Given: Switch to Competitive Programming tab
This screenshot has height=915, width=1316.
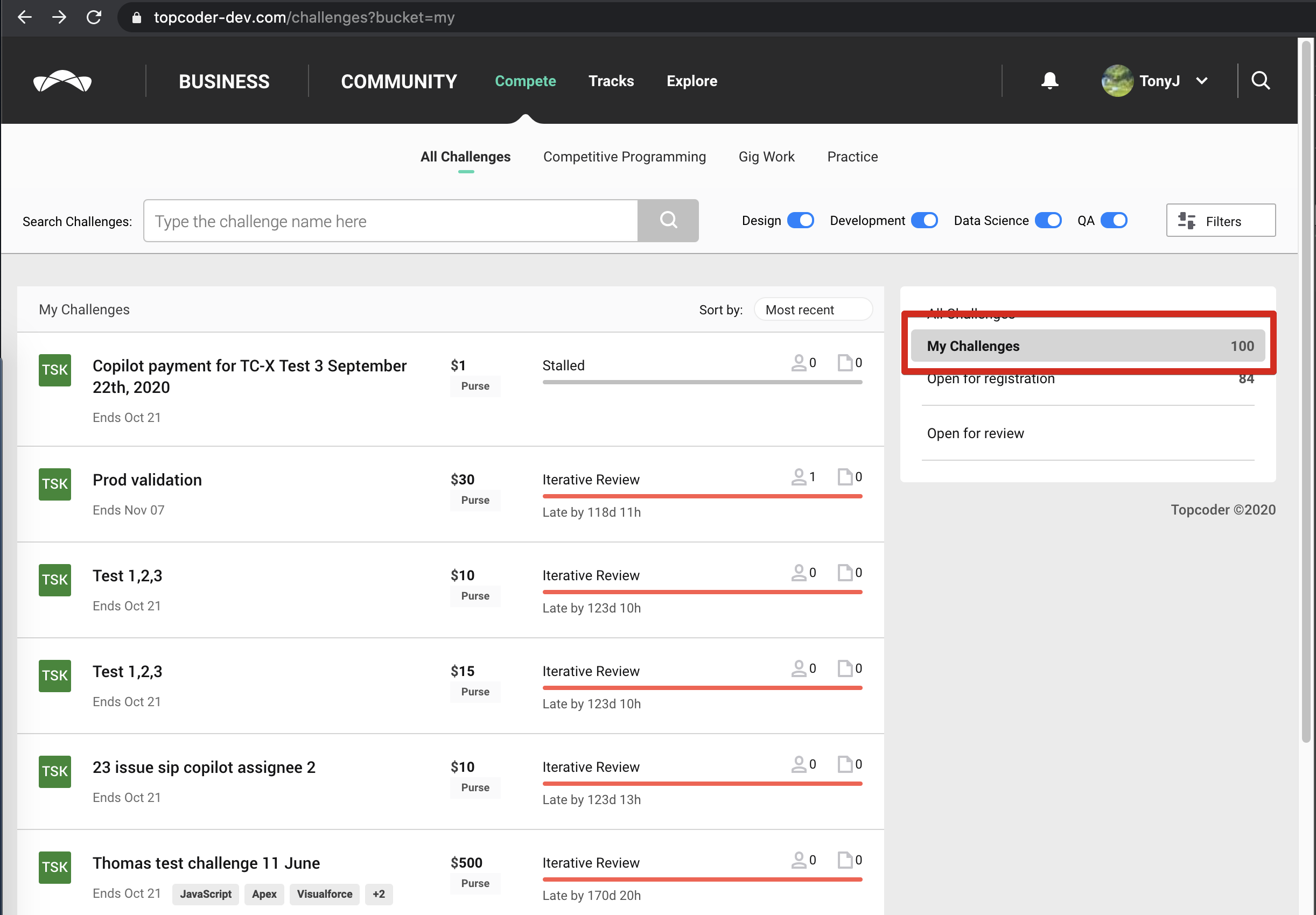Looking at the screenshot, I should coord(624,157).
